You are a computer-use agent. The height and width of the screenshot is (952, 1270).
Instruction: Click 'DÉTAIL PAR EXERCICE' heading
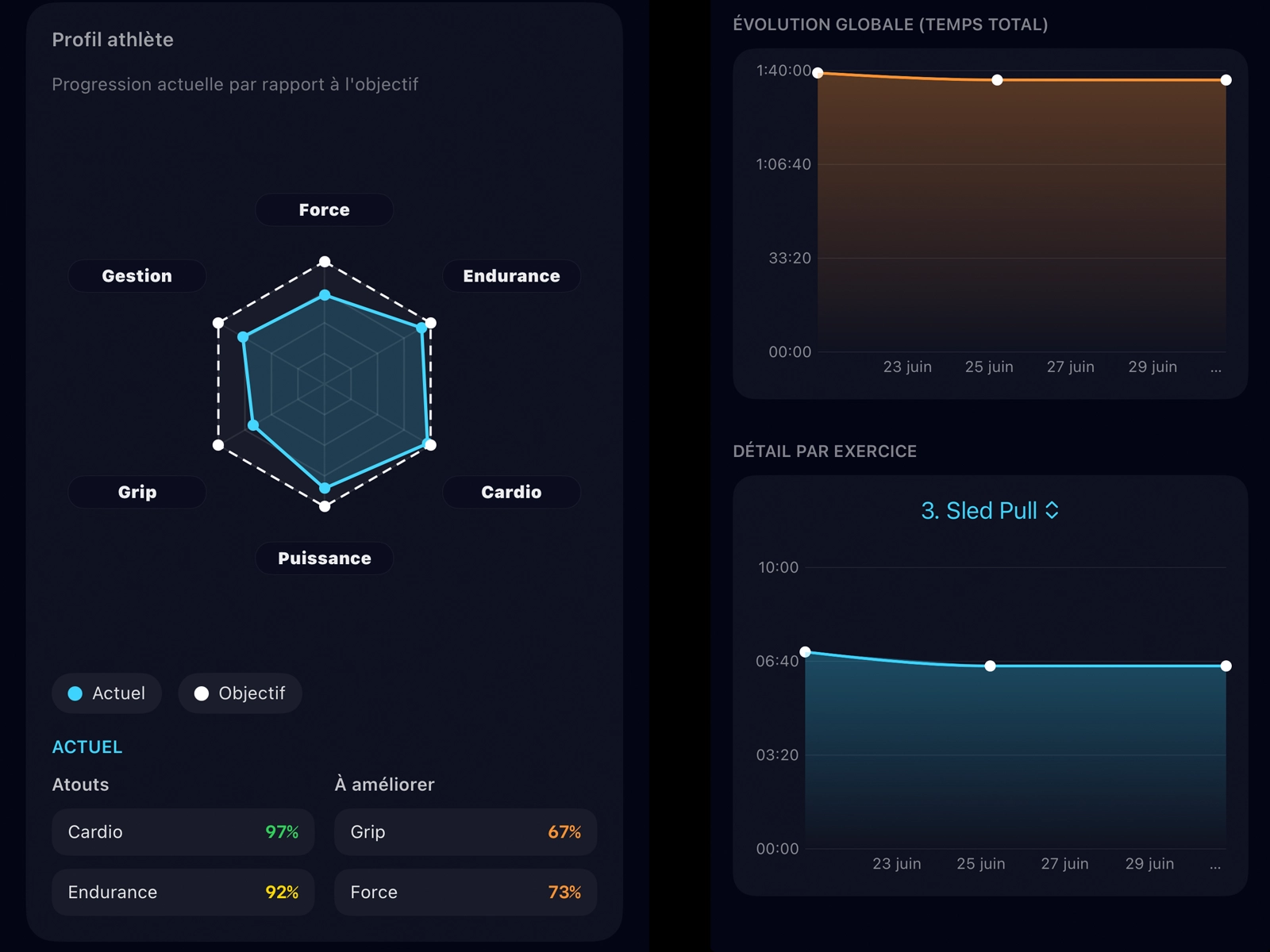pyautogui.click(x=825, y=451)
